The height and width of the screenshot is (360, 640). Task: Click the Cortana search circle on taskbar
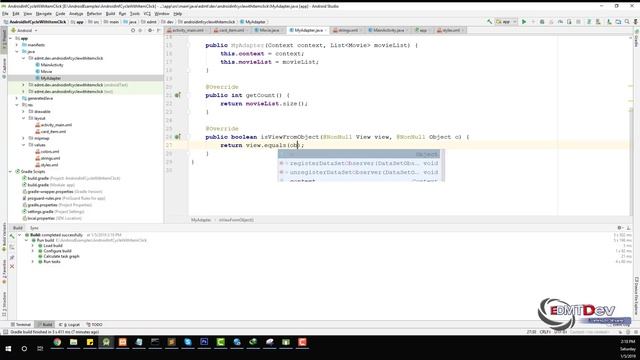pyautogui.click(x=24, y=348)
